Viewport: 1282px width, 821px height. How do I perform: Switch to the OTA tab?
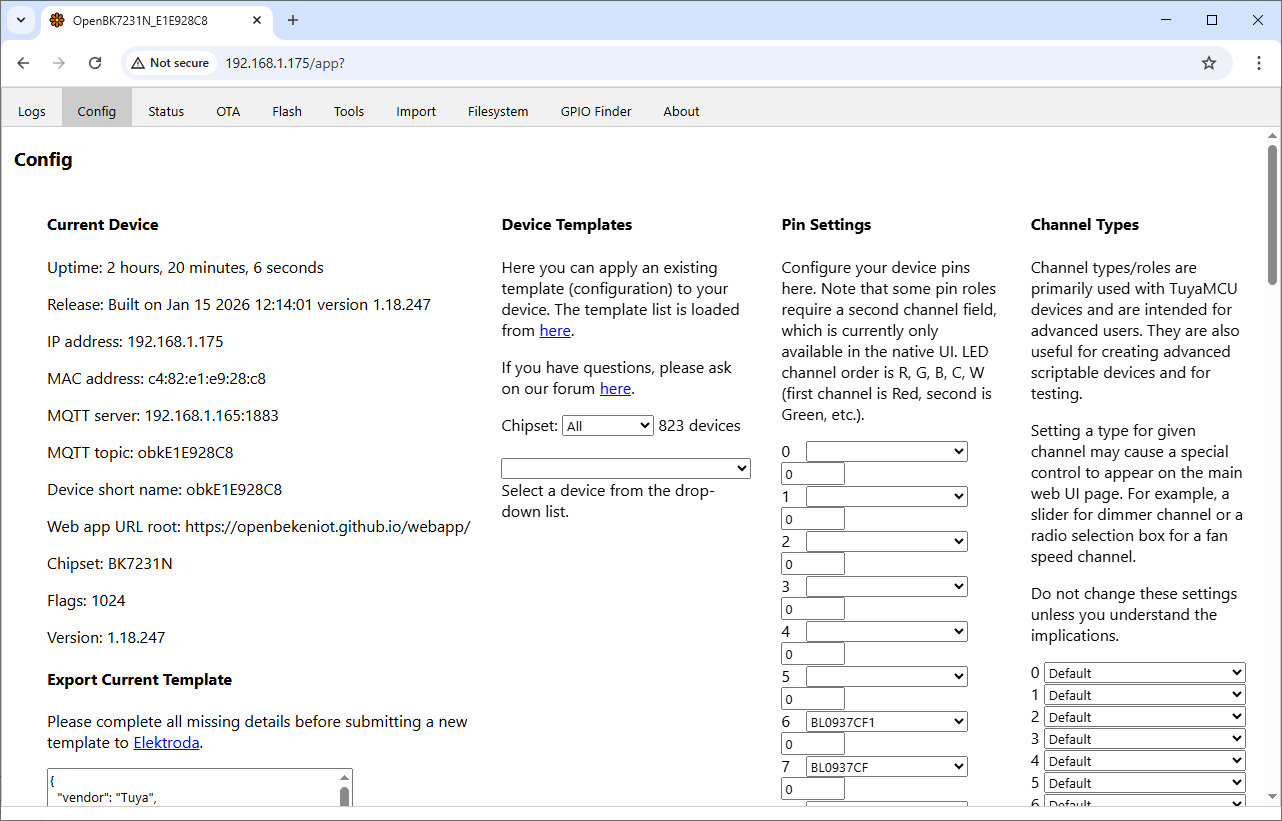[x=228, y=111]
